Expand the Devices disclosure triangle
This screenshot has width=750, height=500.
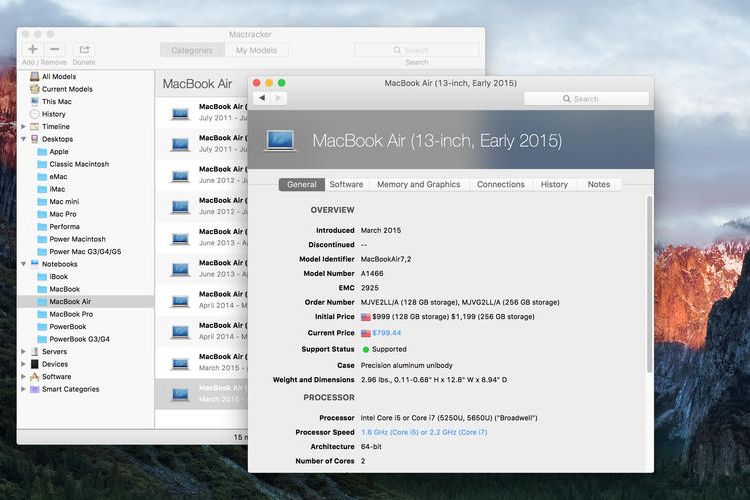click(x=23, y=364)
